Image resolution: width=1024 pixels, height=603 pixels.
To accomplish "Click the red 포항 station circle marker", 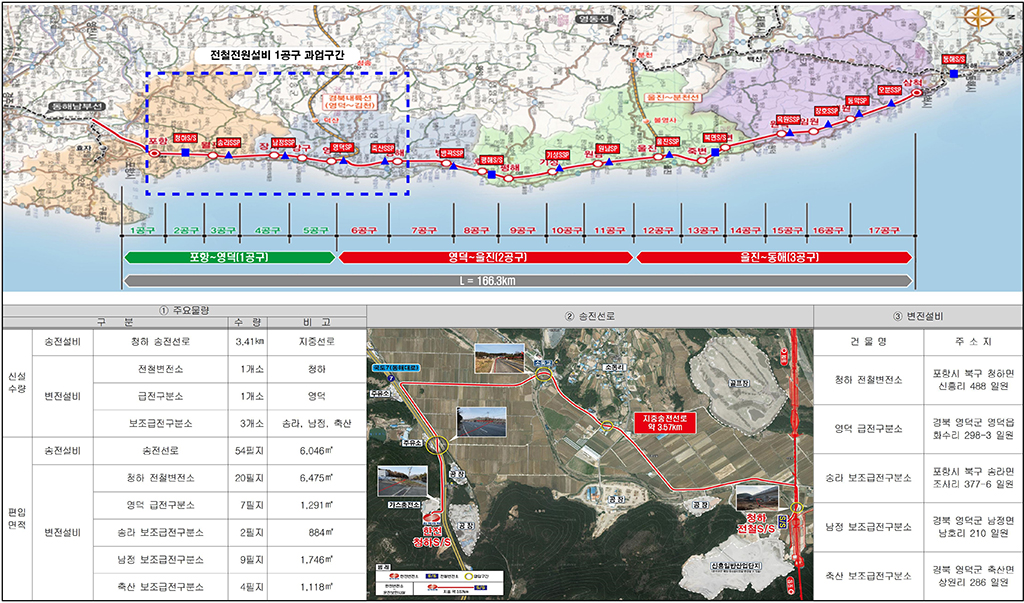I will coord(155,152).
